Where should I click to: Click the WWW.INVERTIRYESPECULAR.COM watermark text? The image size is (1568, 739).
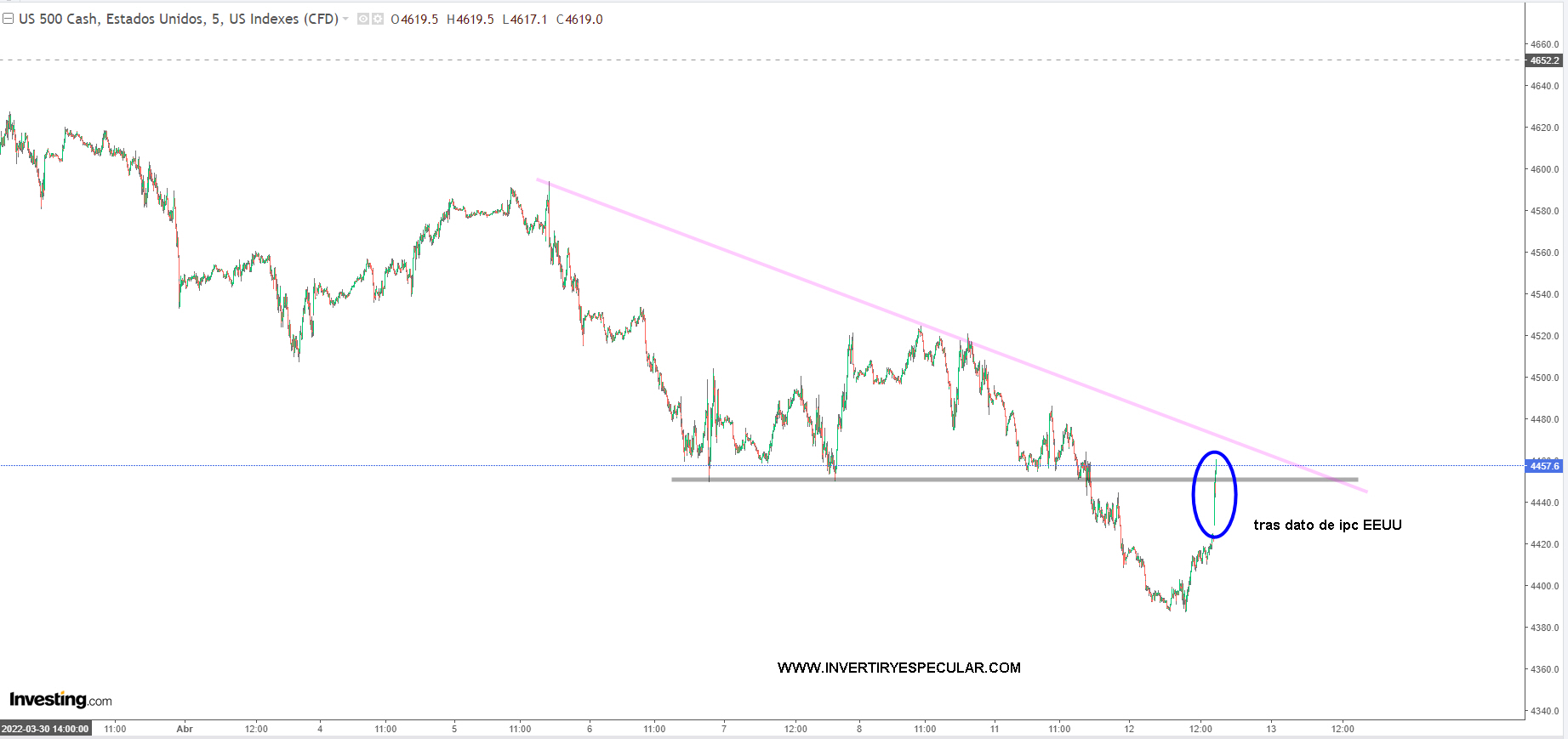[898, 668]
